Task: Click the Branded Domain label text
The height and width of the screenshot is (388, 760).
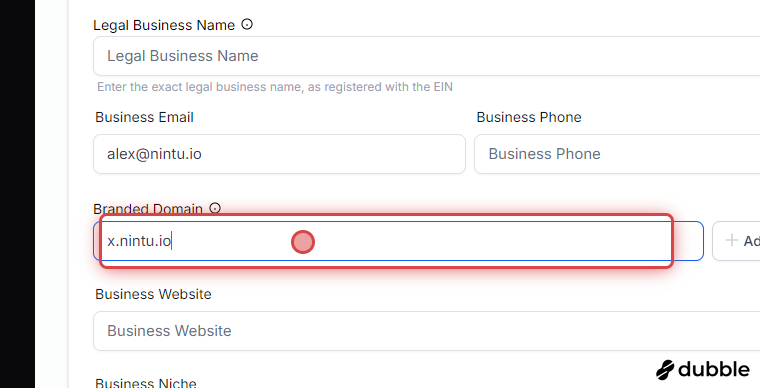Action: pos(148,209)
